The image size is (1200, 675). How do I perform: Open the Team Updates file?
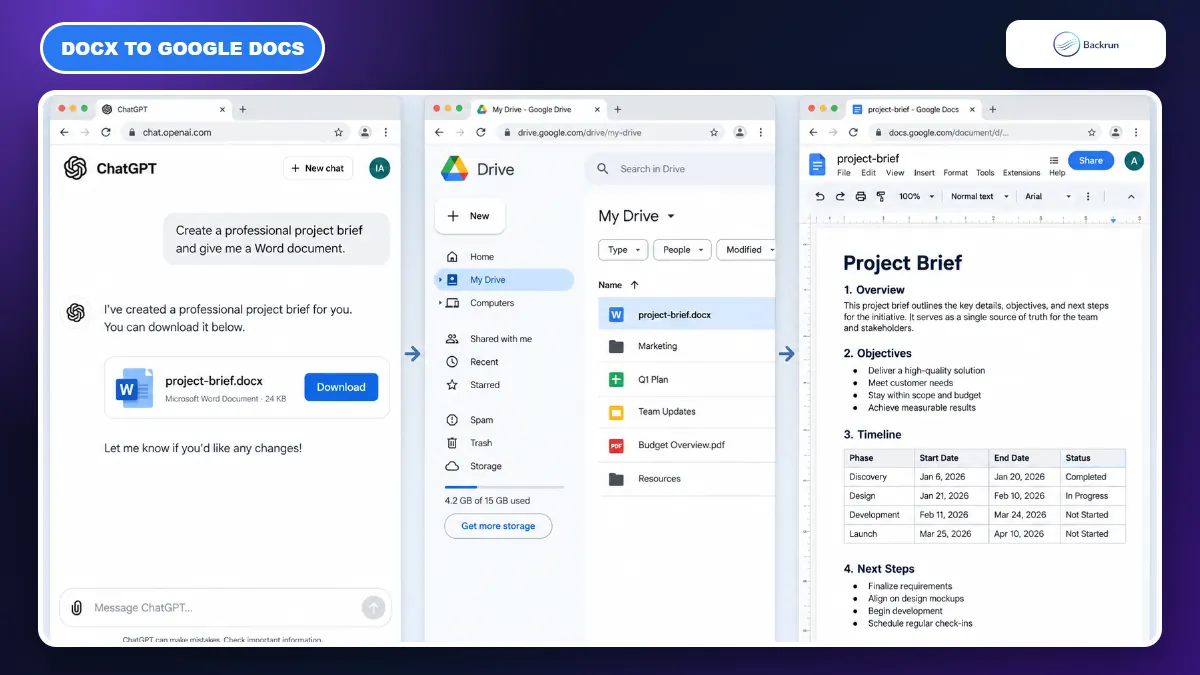[686, 412]
